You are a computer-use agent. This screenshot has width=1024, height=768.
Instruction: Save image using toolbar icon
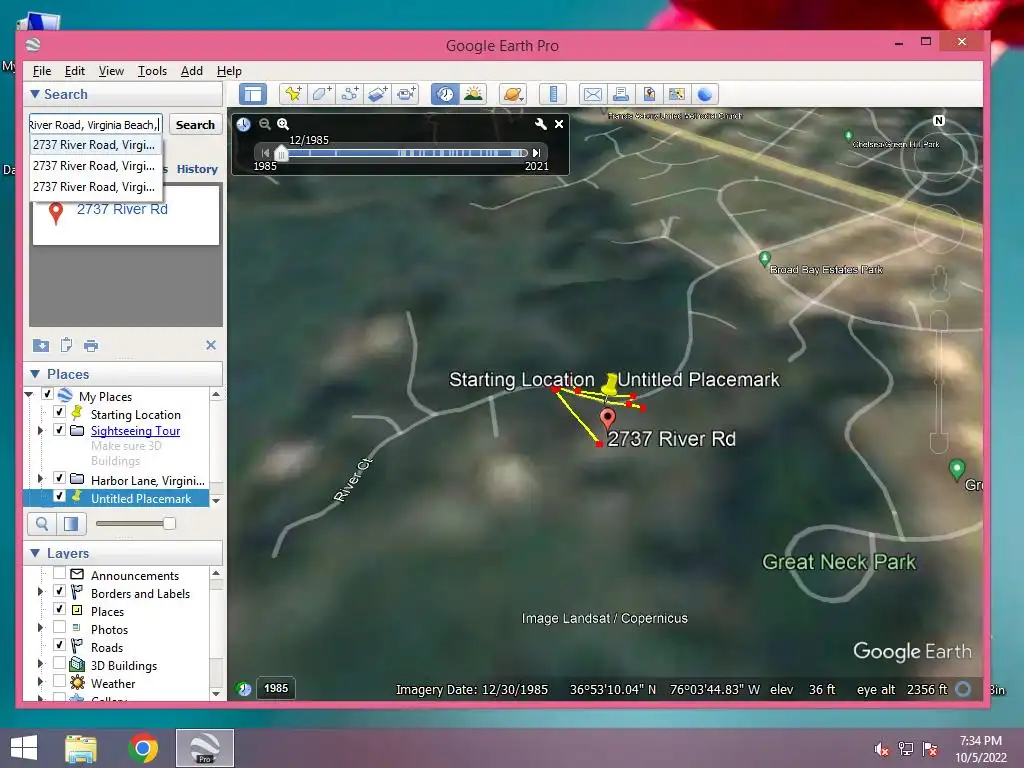pyautogui.click(x=648, y=94)
